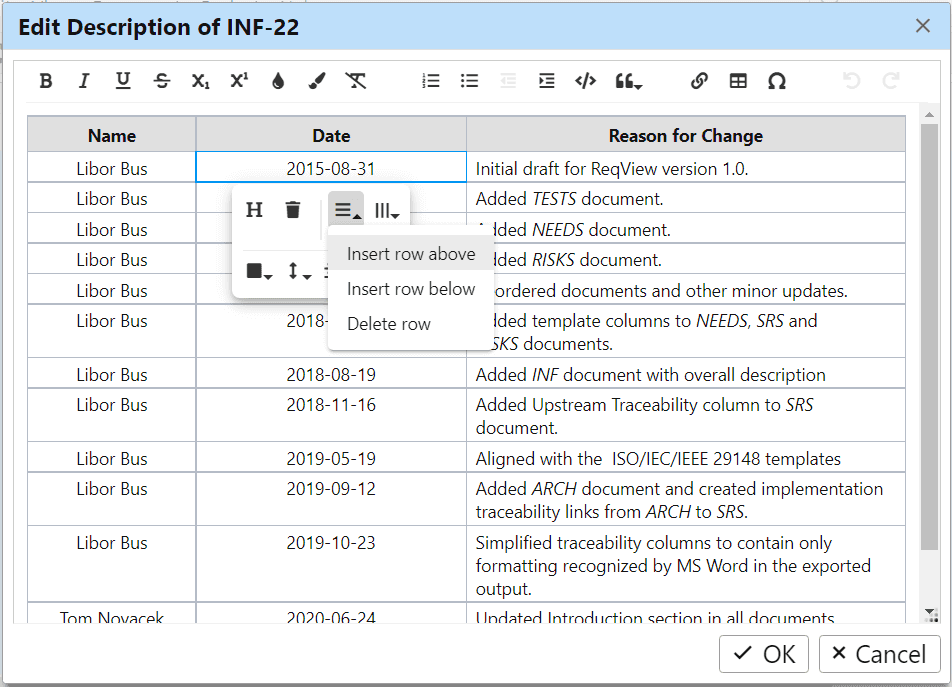Open the text color droplet picker
952x687 pixels.
coord(278,81)
